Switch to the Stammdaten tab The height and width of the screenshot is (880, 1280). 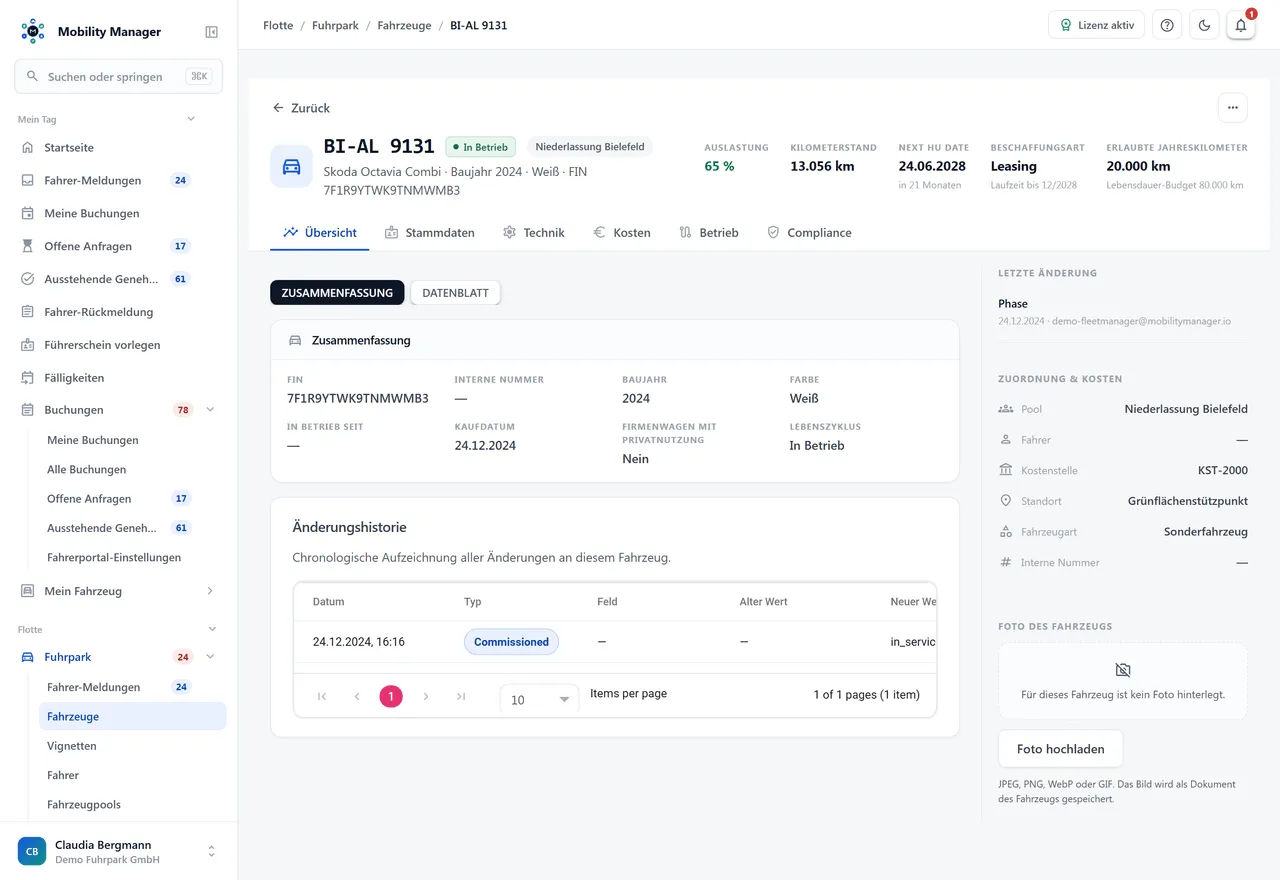[430, 232]
